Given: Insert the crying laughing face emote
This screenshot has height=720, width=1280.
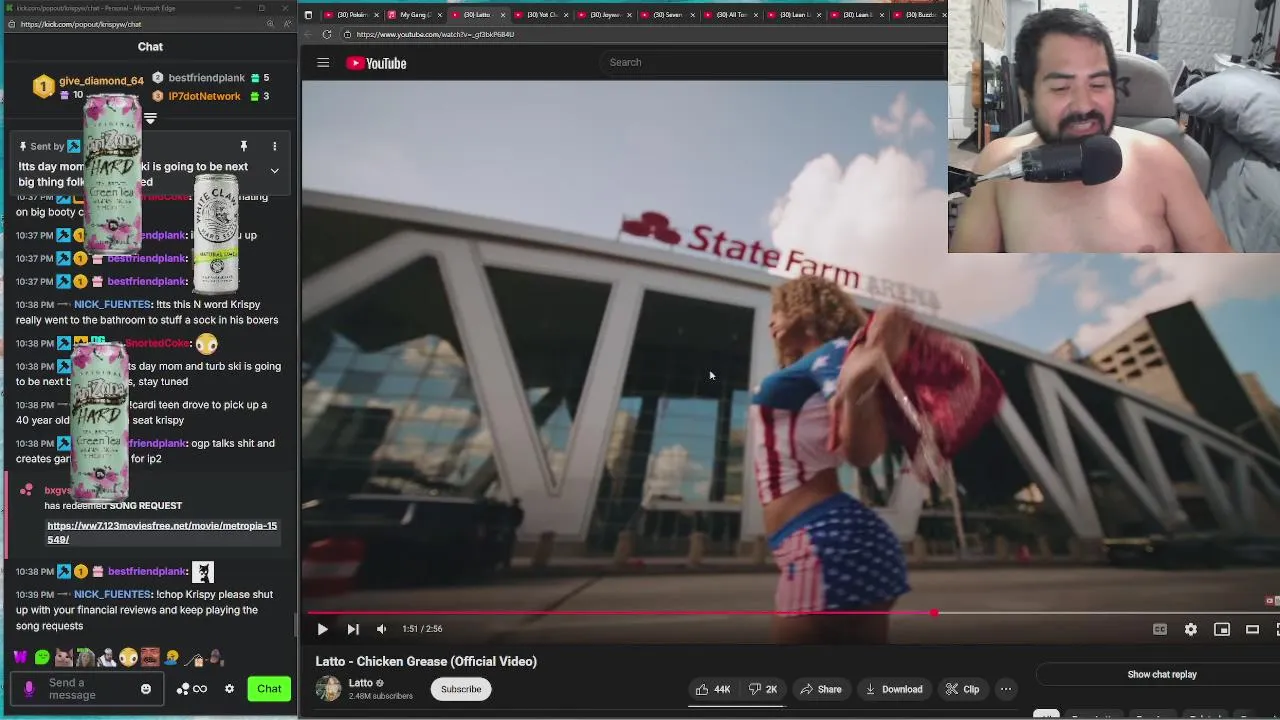Looking at the screenshot, I should (172, 658).
